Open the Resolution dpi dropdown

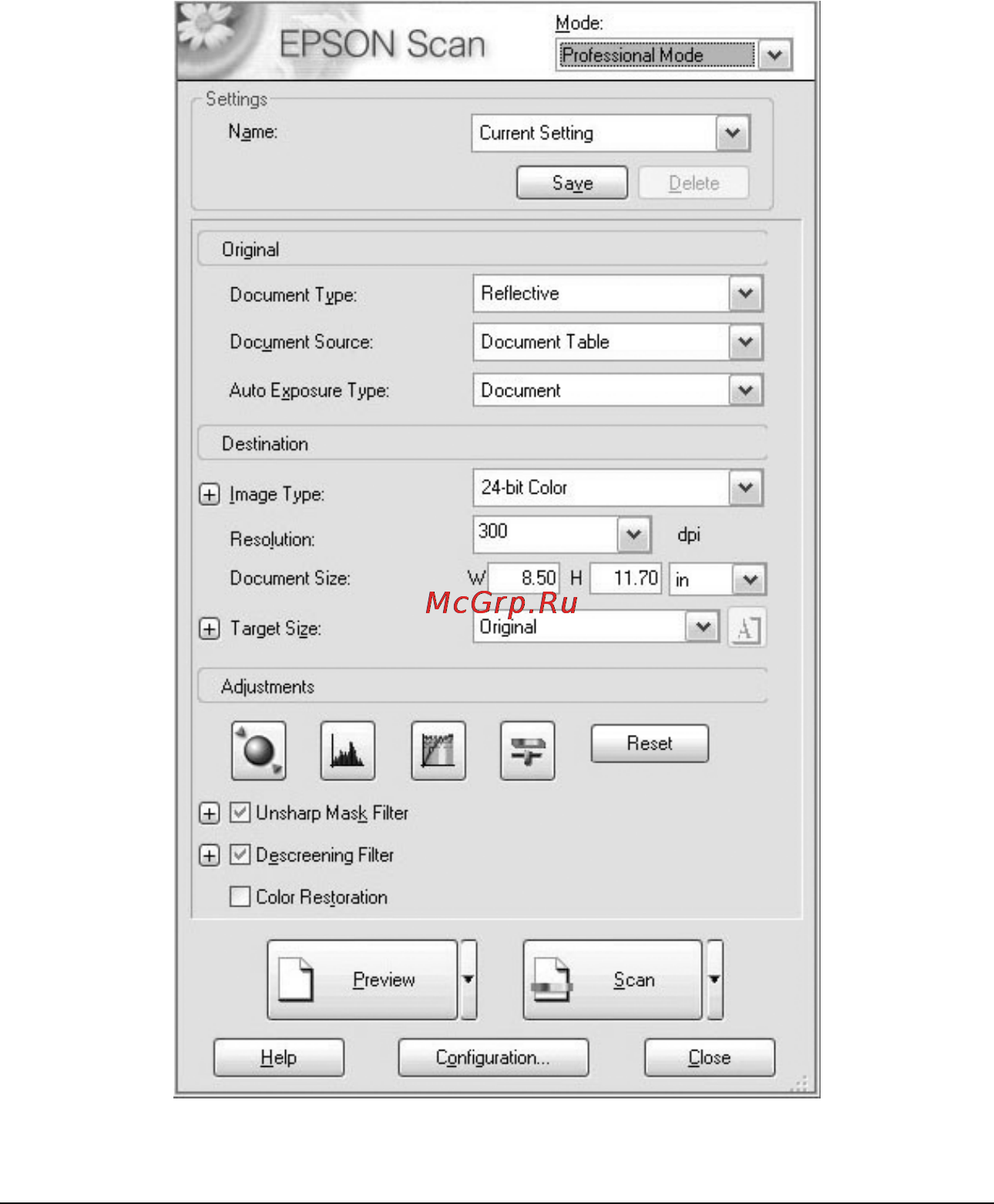634,535
